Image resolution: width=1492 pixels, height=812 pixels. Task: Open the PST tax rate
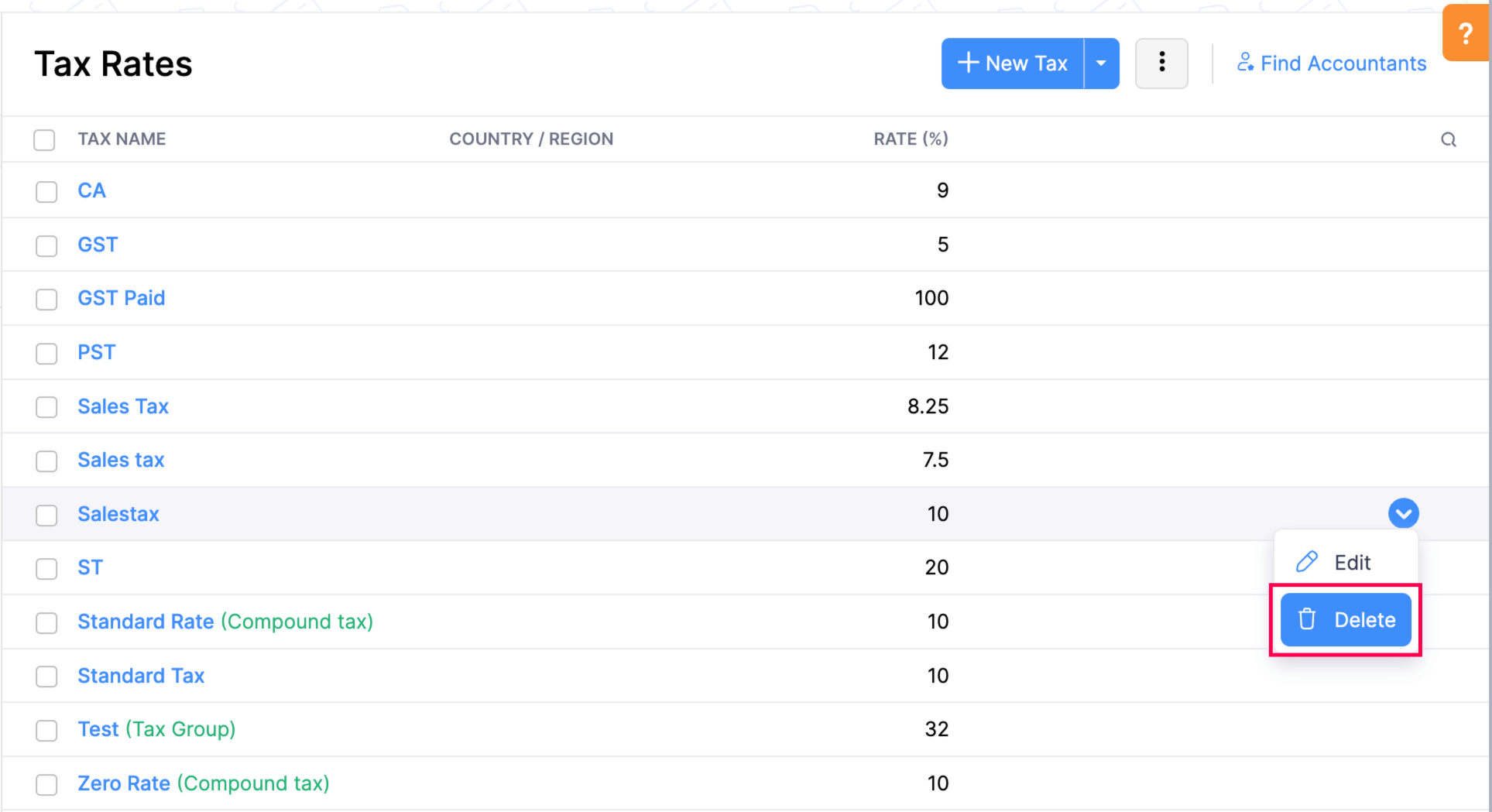96,352
